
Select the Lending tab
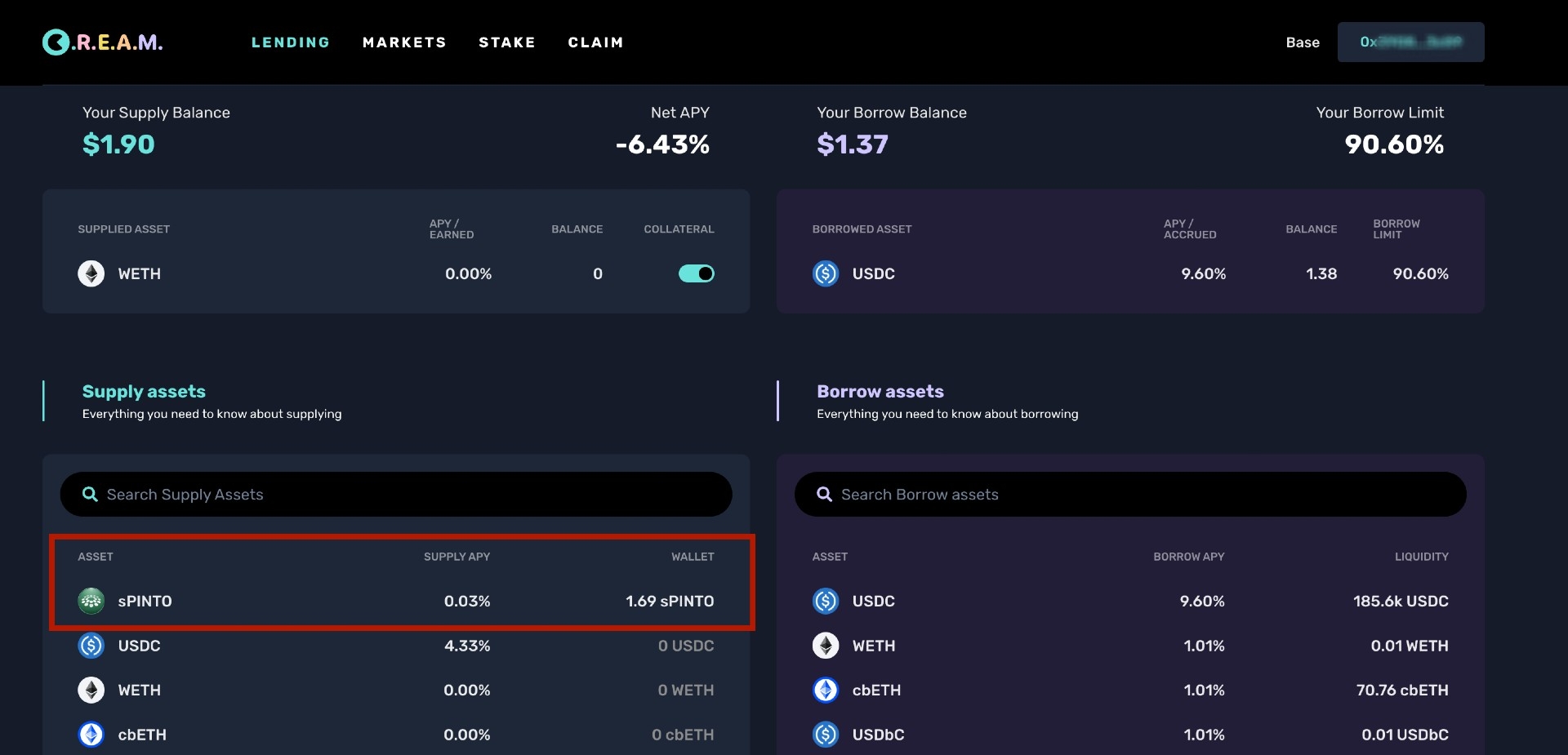tap(291, 42)
